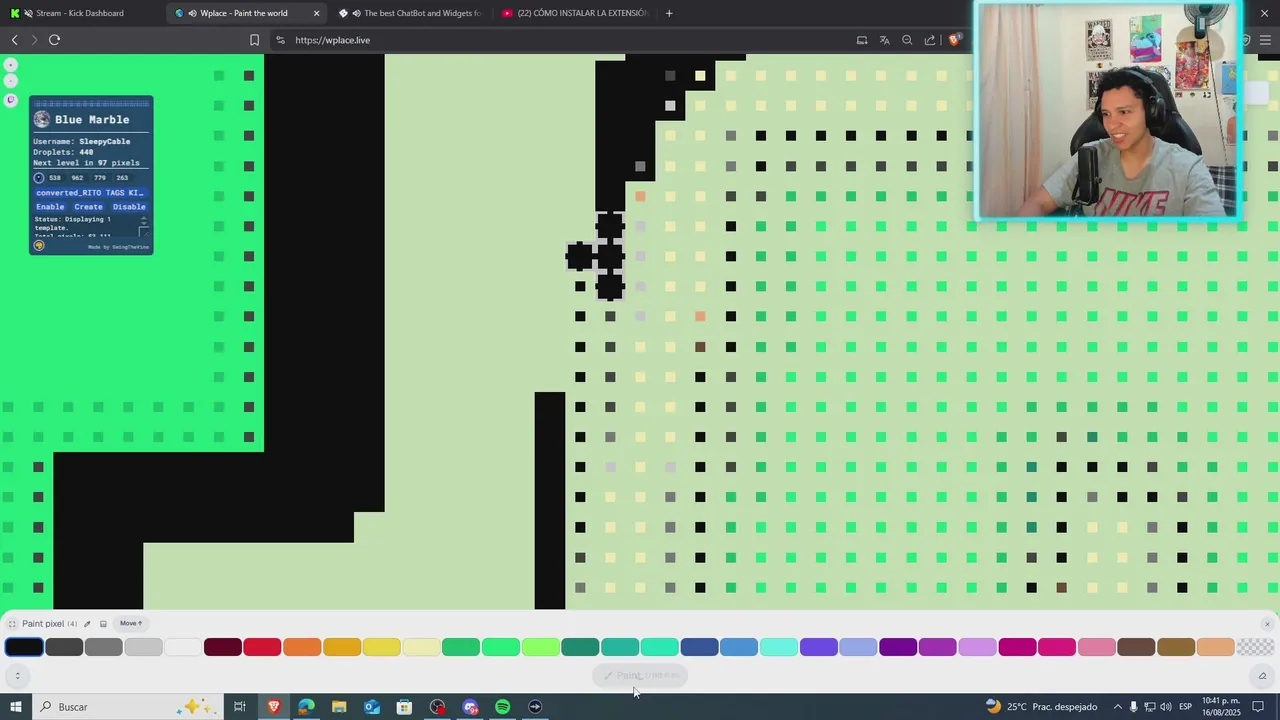Open the notification center icon

1258,707
